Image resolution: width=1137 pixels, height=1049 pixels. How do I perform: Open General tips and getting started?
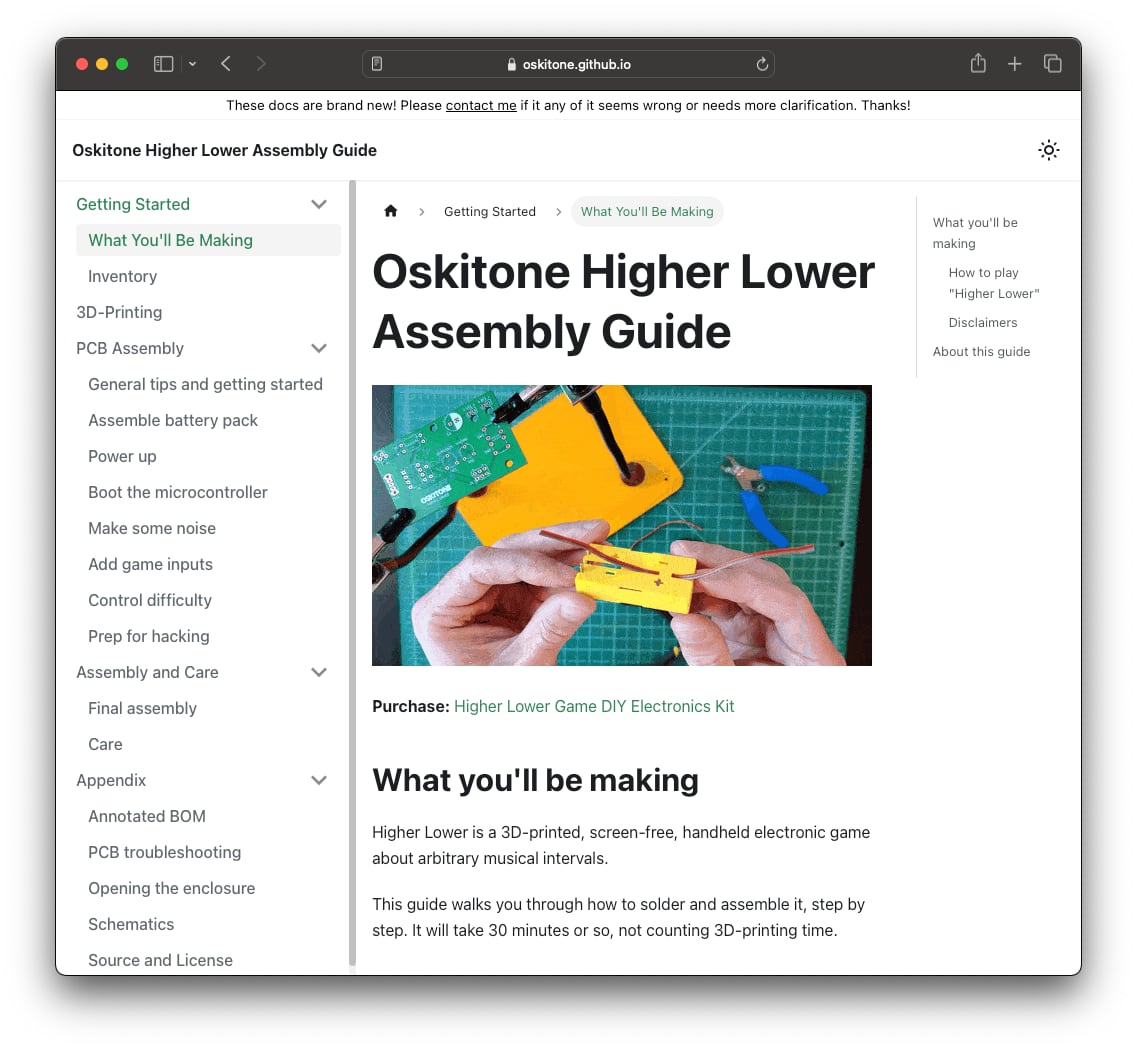pyautogui.click(x=205, y=384)
